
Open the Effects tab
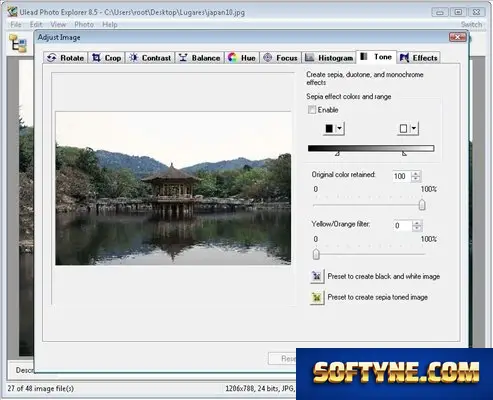coord(418,58)
